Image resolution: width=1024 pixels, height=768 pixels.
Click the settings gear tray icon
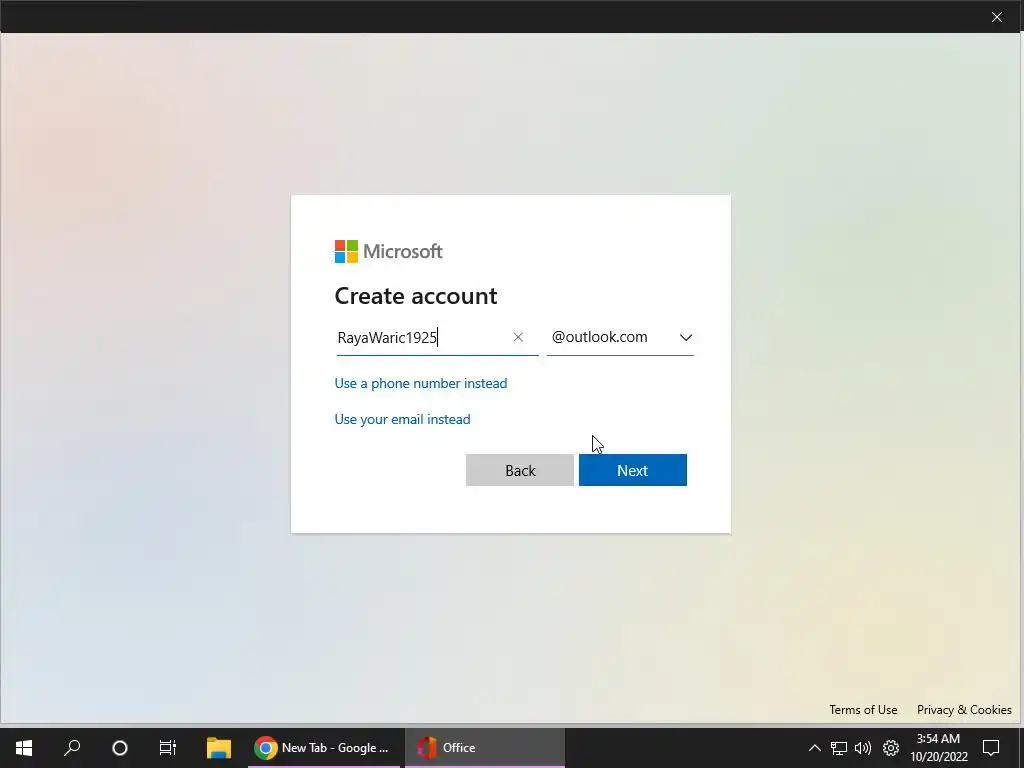pyautogui.click(x=891, y=748)
